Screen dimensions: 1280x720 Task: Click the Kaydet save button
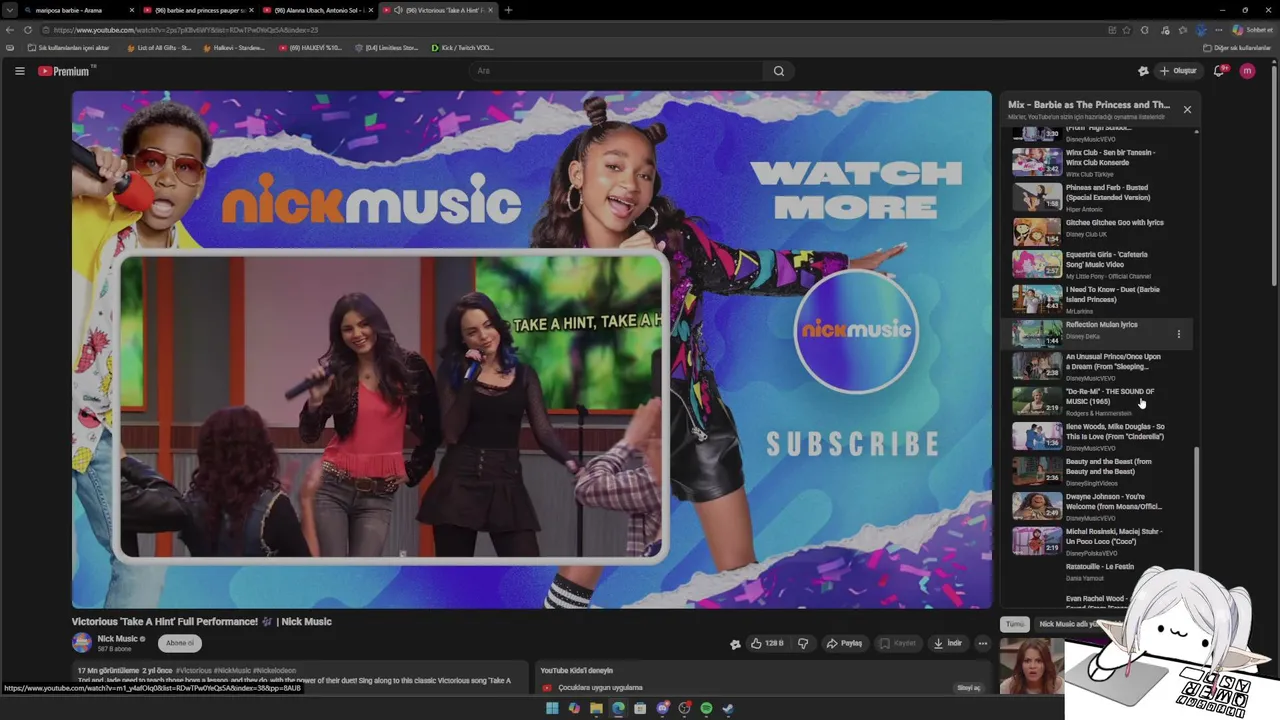tap(898, 644)
